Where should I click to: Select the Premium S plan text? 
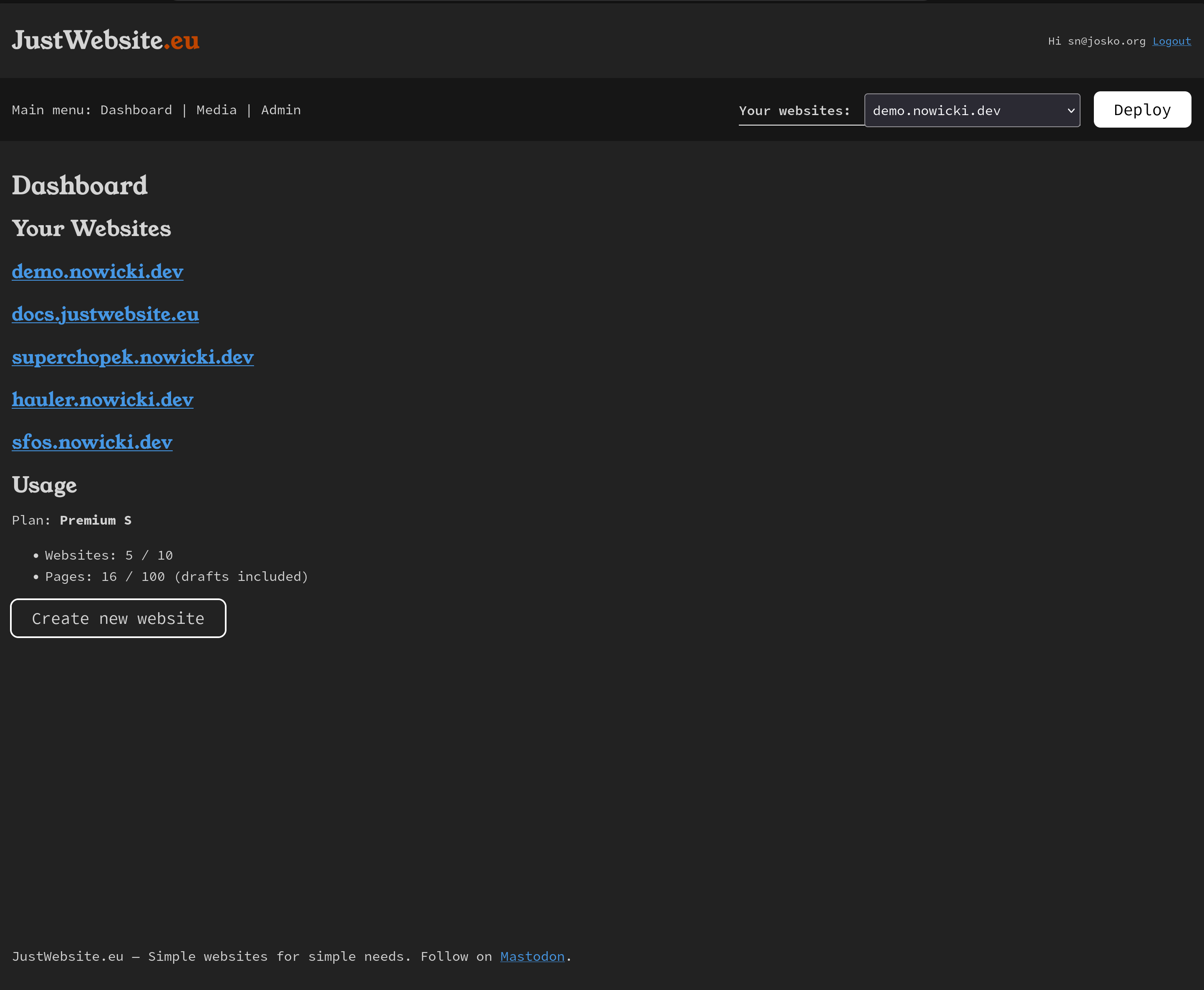coord(96,520)
